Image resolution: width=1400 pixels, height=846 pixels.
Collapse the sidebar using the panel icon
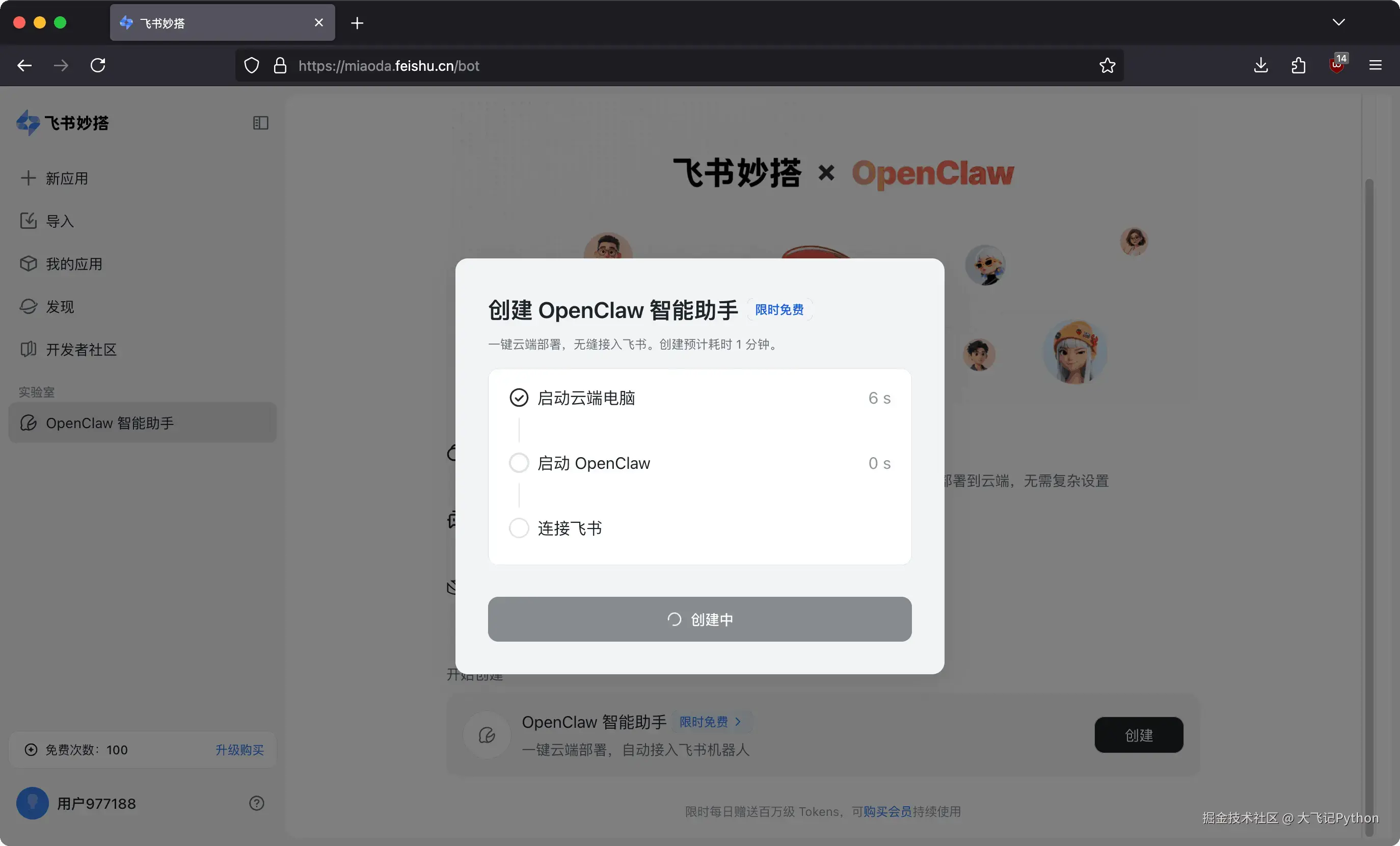point(260,123)
